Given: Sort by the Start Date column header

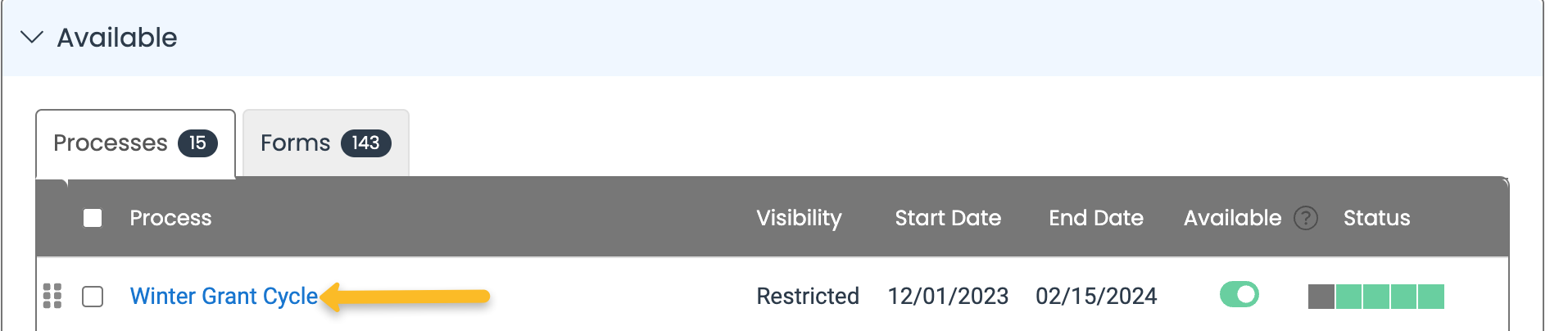Looking at the screenshot, I should 948,218.
